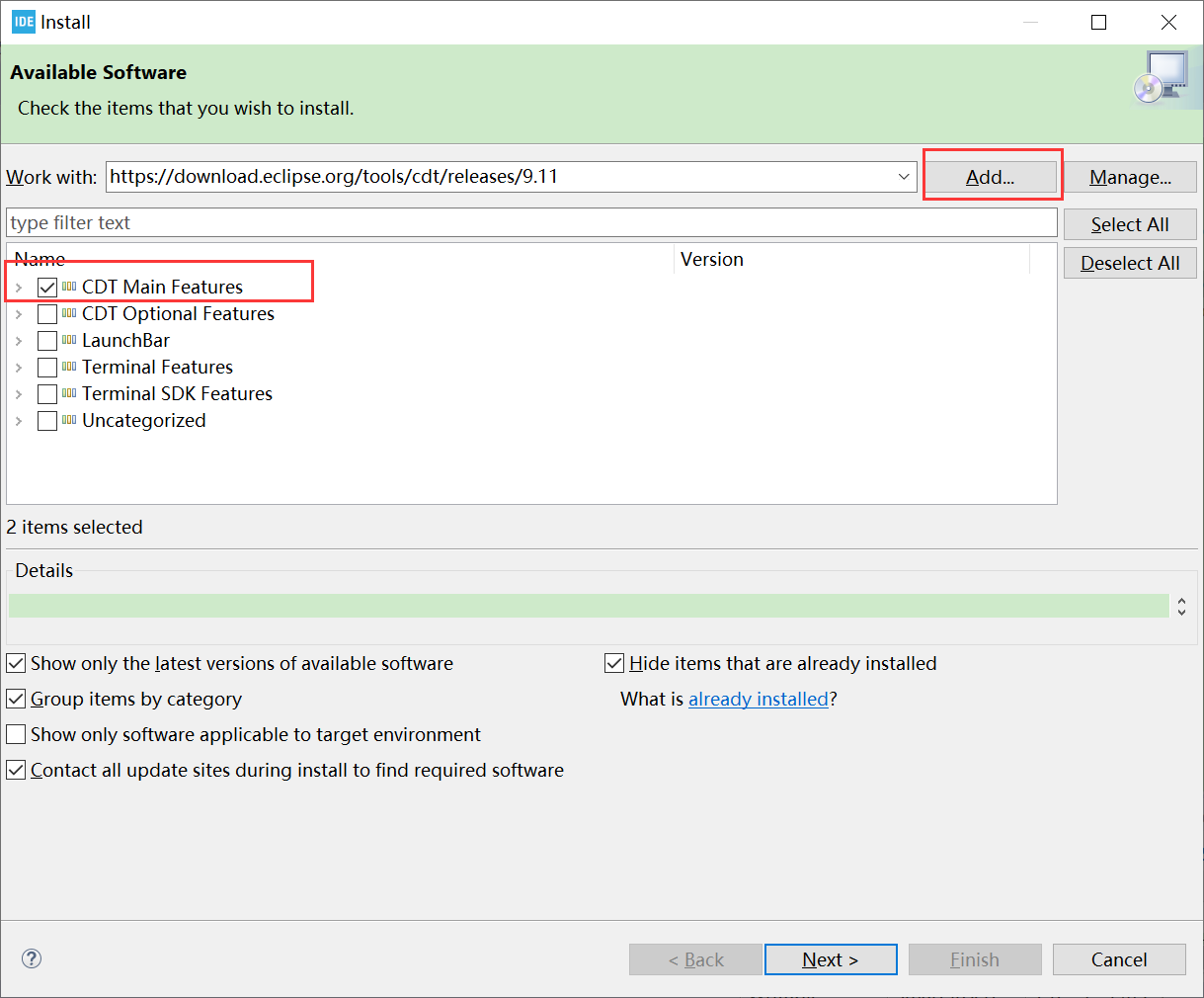Toggle Group items by category checkbox
Image resolution: width=1204 pixels, height=998 pixels.
click(x=16, y=699)
